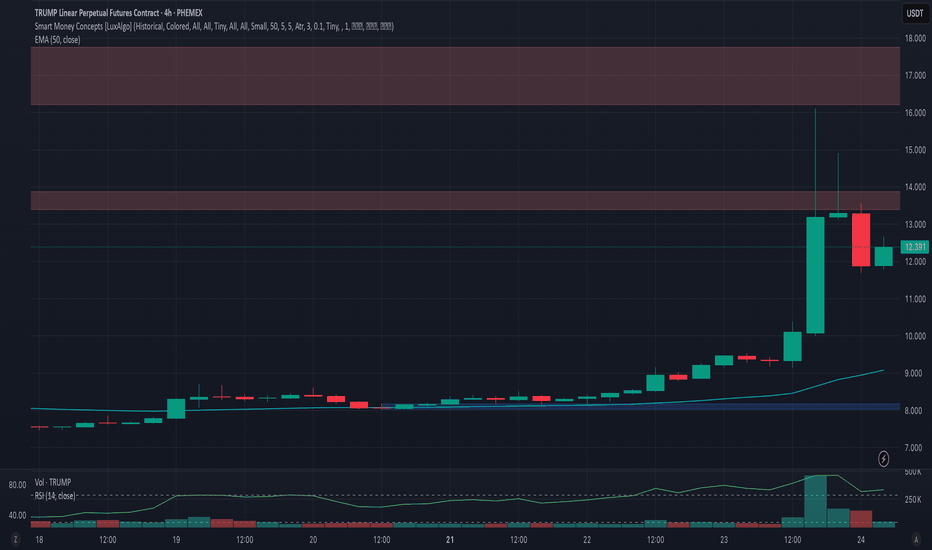
Task: Click the upper red supply zone near 17.000
Action: click(465, 76)
